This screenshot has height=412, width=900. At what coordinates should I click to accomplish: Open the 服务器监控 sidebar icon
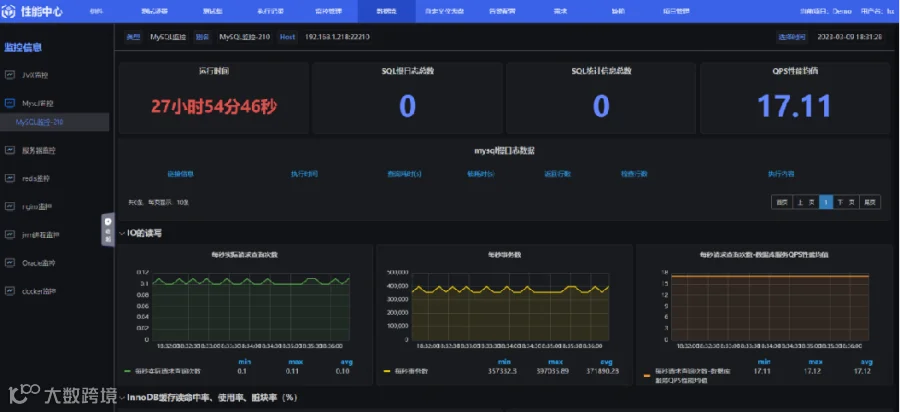[10, 150]
